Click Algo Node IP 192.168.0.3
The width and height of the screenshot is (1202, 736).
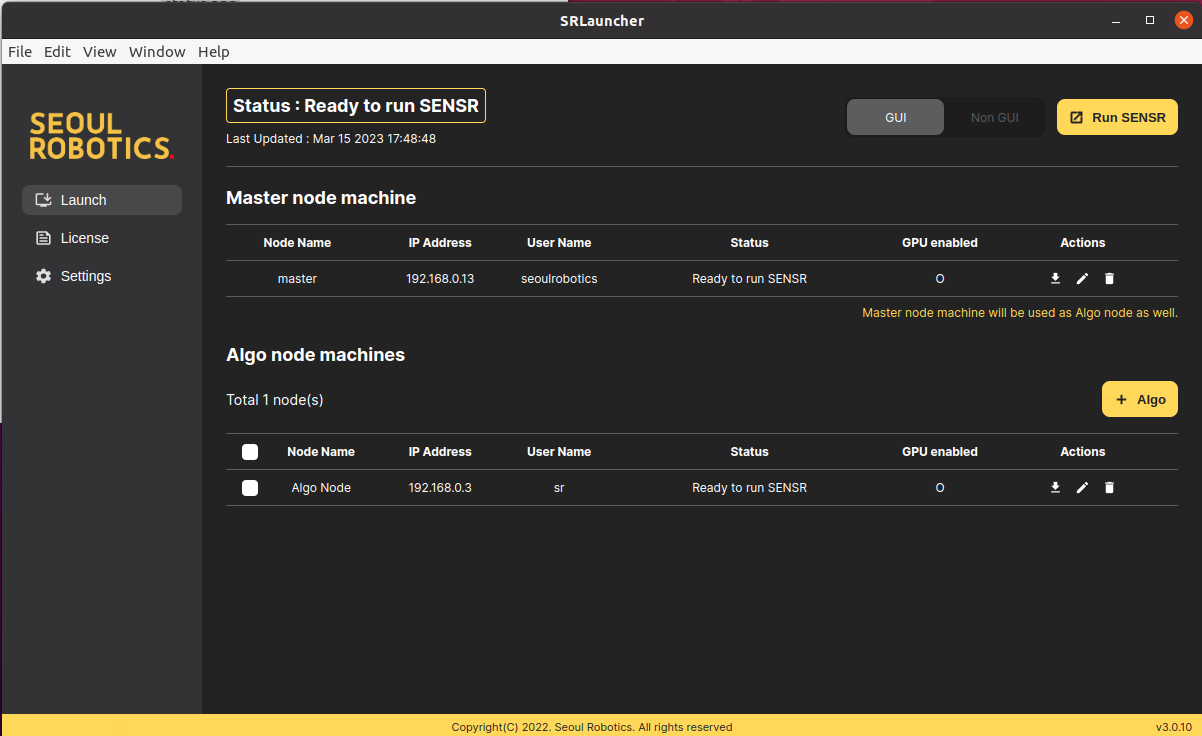[440, 488]
